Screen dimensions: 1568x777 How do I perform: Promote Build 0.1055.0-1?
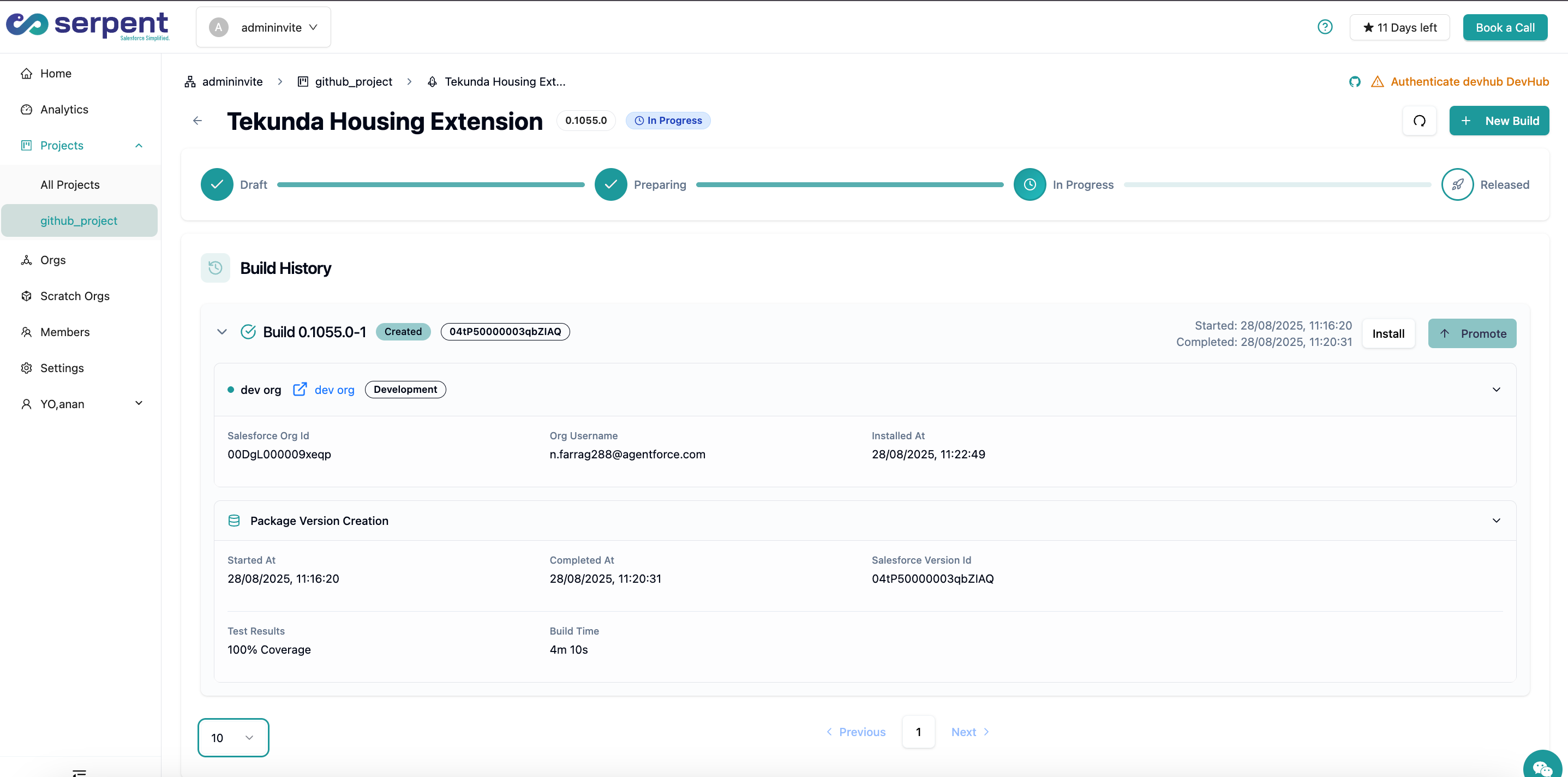[1472, 334]
